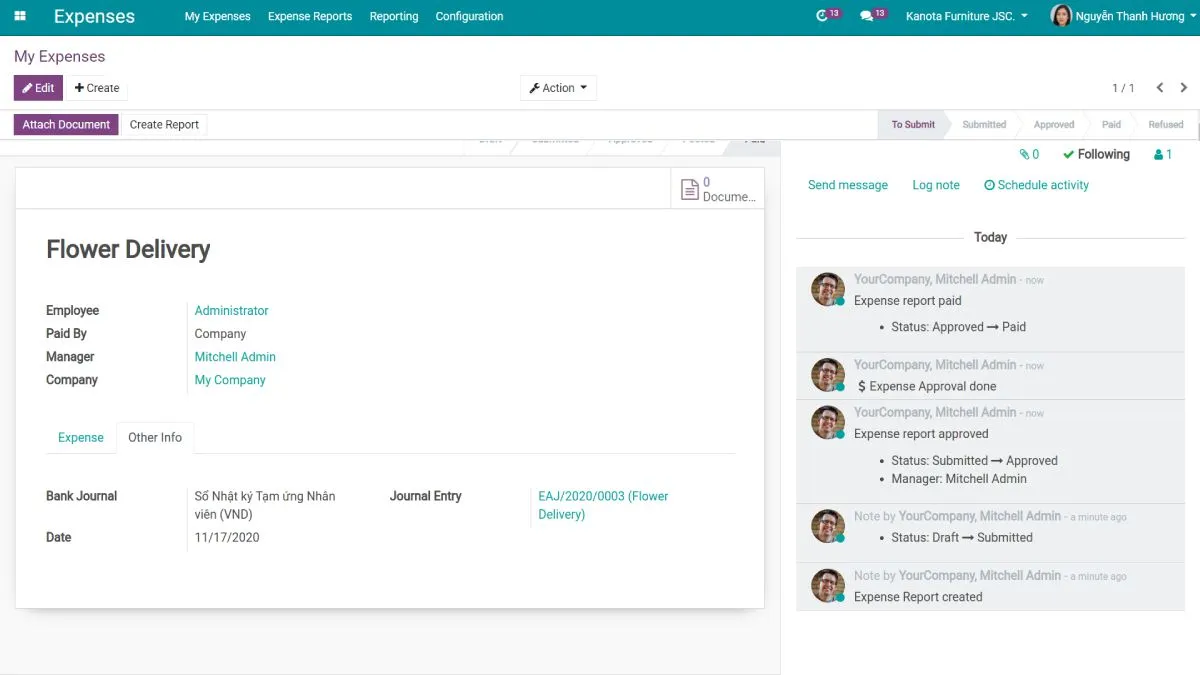Click Nguyễn Thanh Hương's avatar picture
This screenshot has height=675, width=1200.
[x=1061, y=16]
